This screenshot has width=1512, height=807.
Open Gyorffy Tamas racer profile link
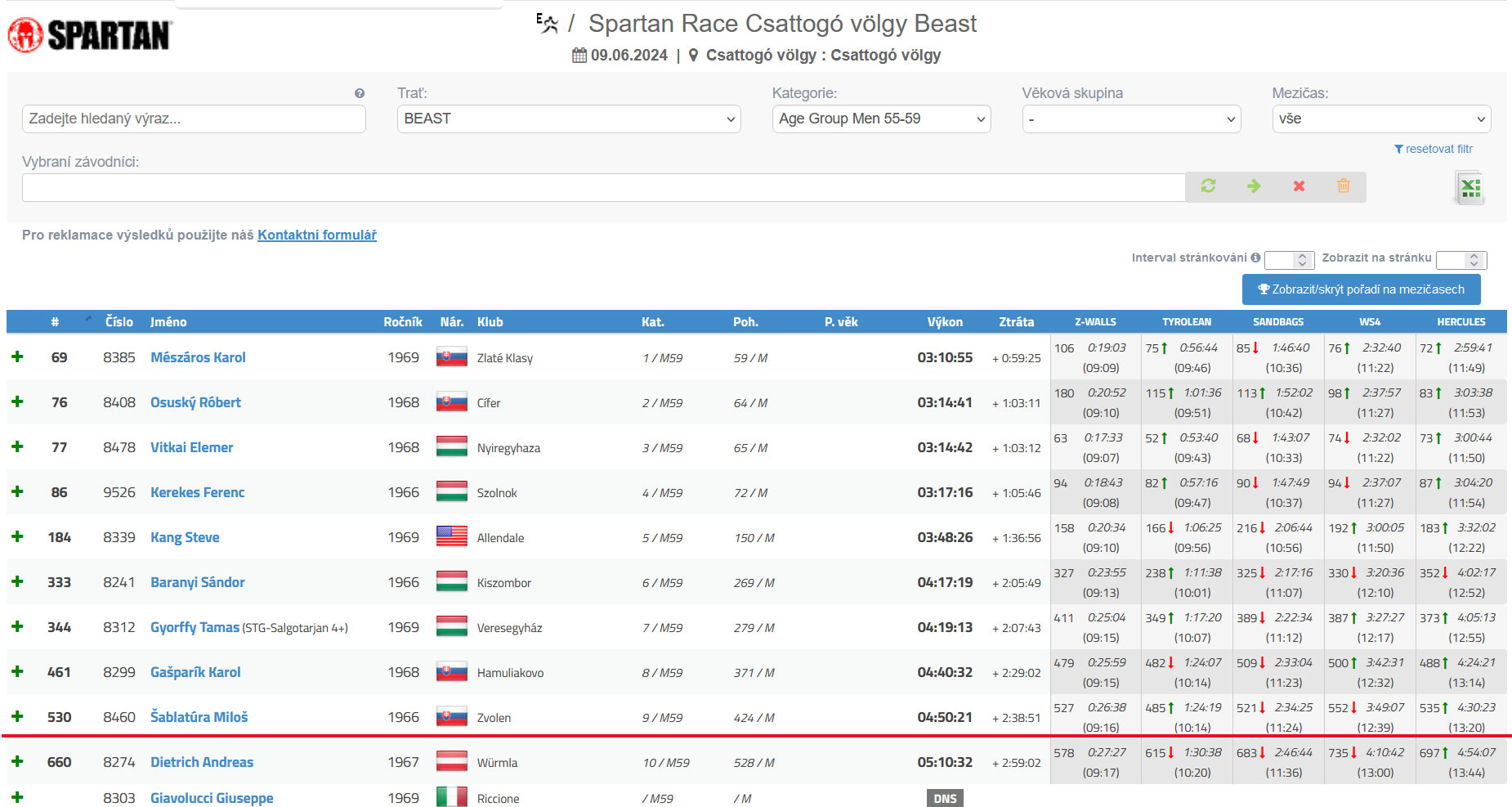point(195,627)
